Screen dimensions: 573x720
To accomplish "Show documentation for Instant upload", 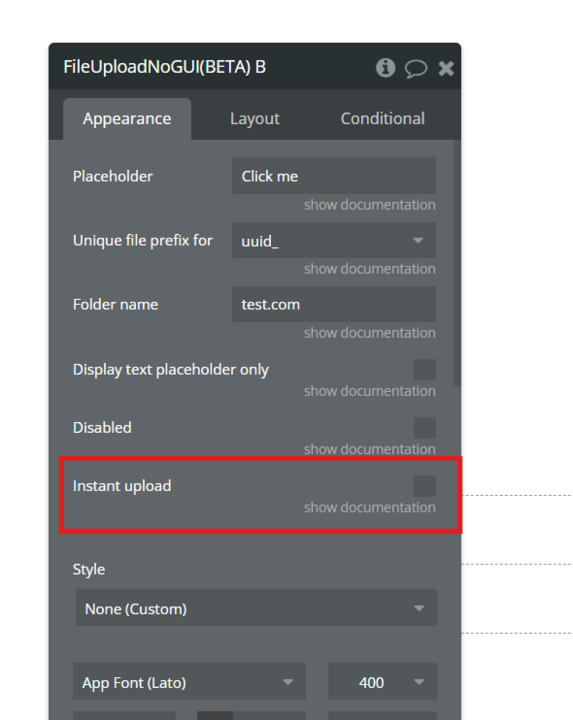I will (370, 507).
